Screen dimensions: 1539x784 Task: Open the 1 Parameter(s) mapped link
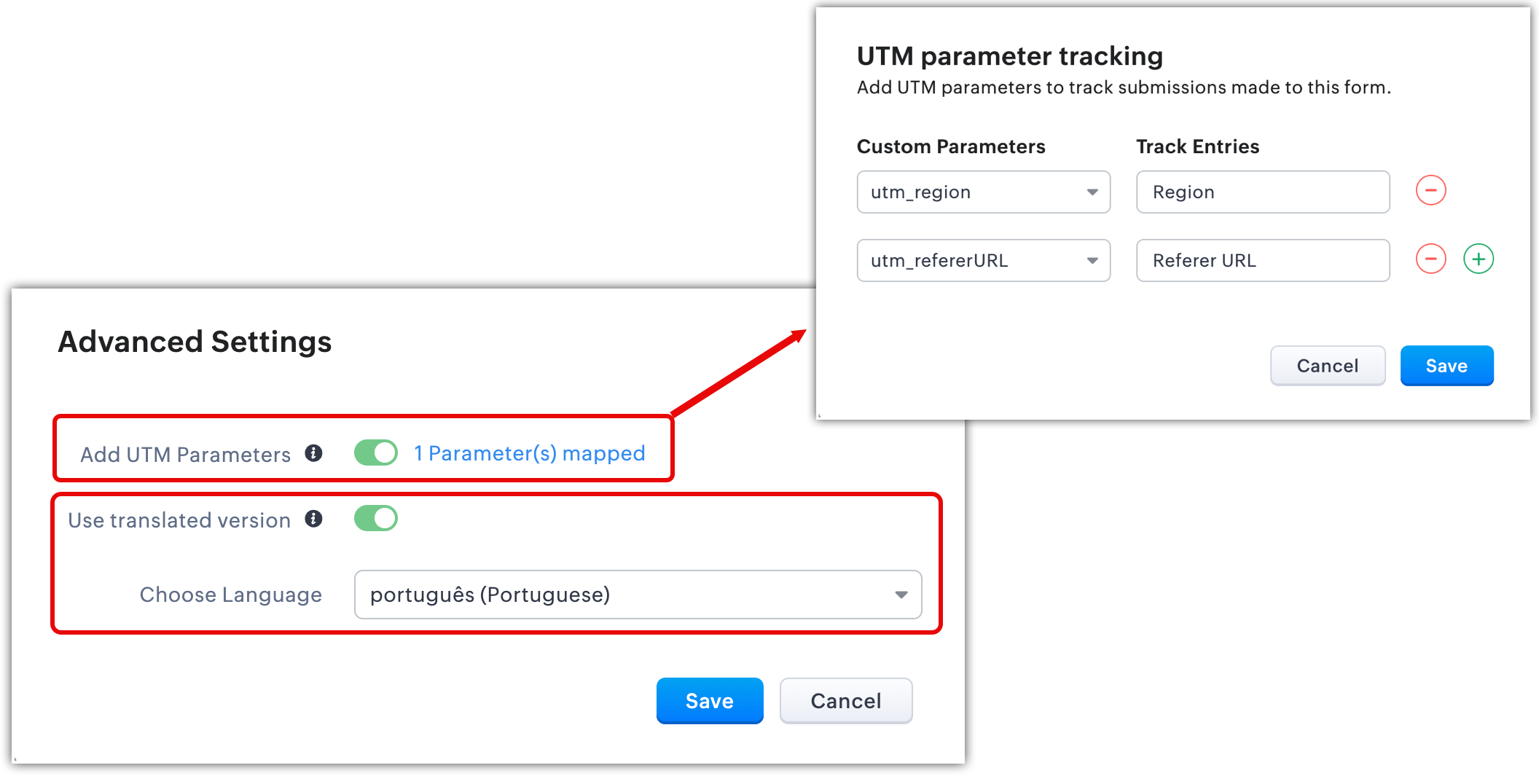click(x=530, y=453)
